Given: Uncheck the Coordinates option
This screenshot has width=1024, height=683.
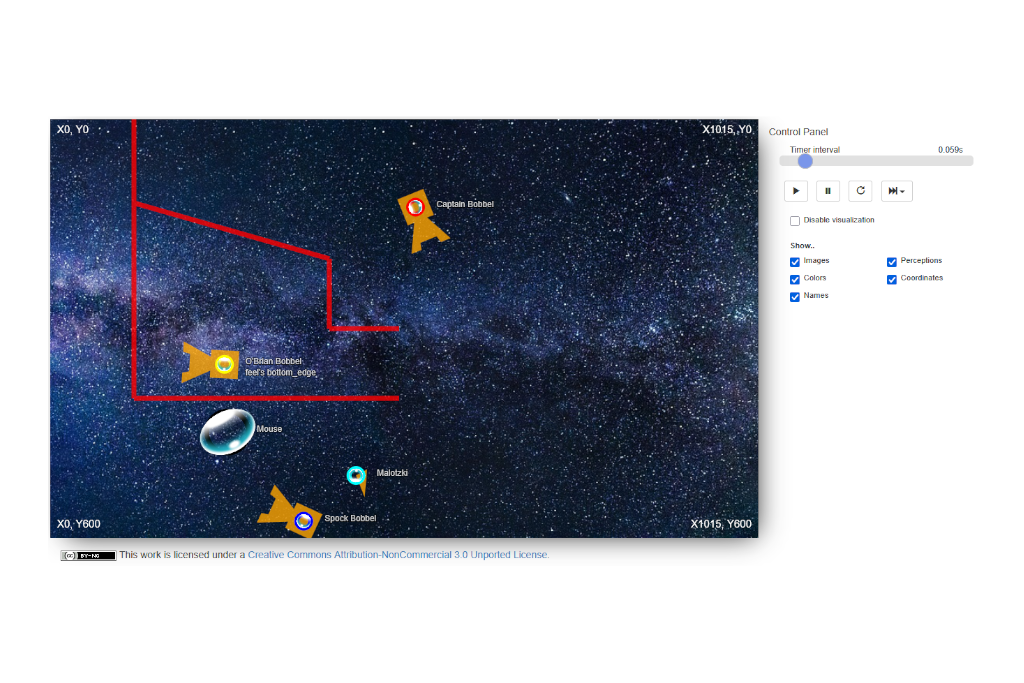Looking at the screenshot, I should click(x=892, y=279).
